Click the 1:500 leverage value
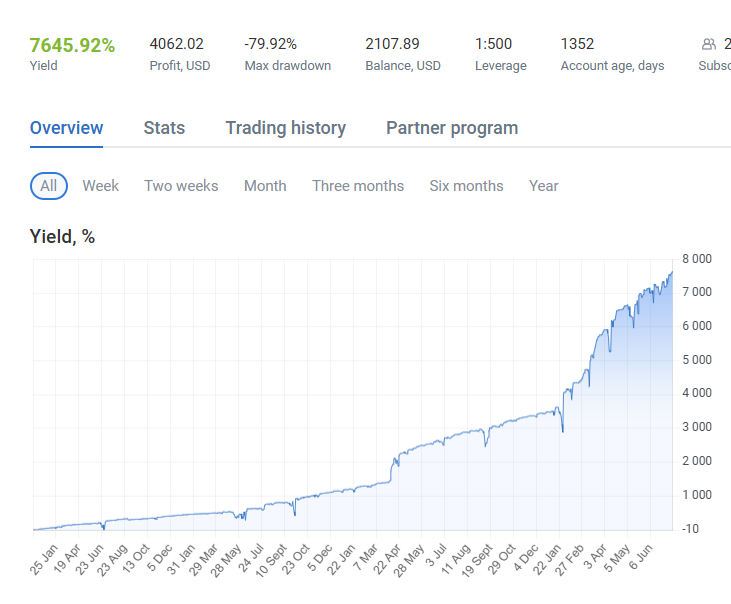The width and height of the screenshot is (731, 604). coord(493,44)
